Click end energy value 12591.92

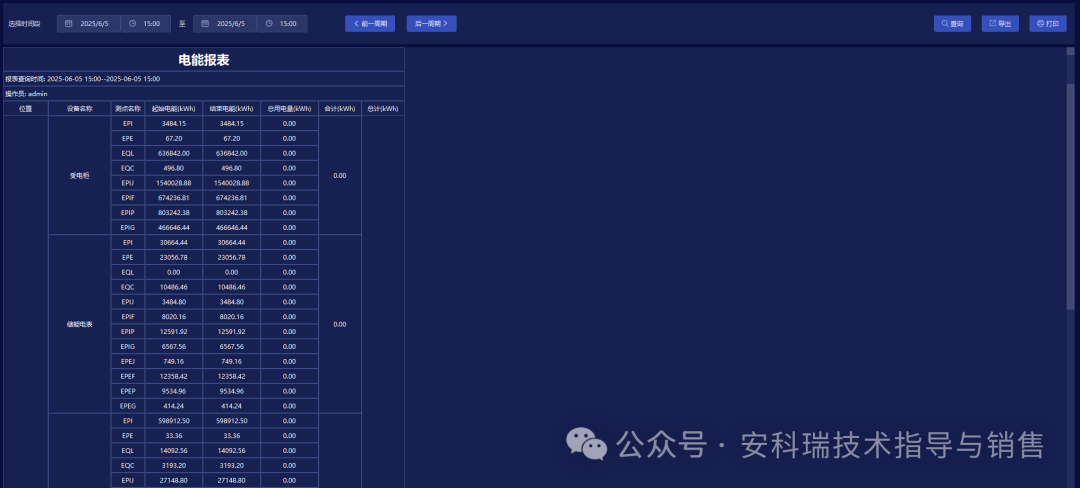click(231, 332)
